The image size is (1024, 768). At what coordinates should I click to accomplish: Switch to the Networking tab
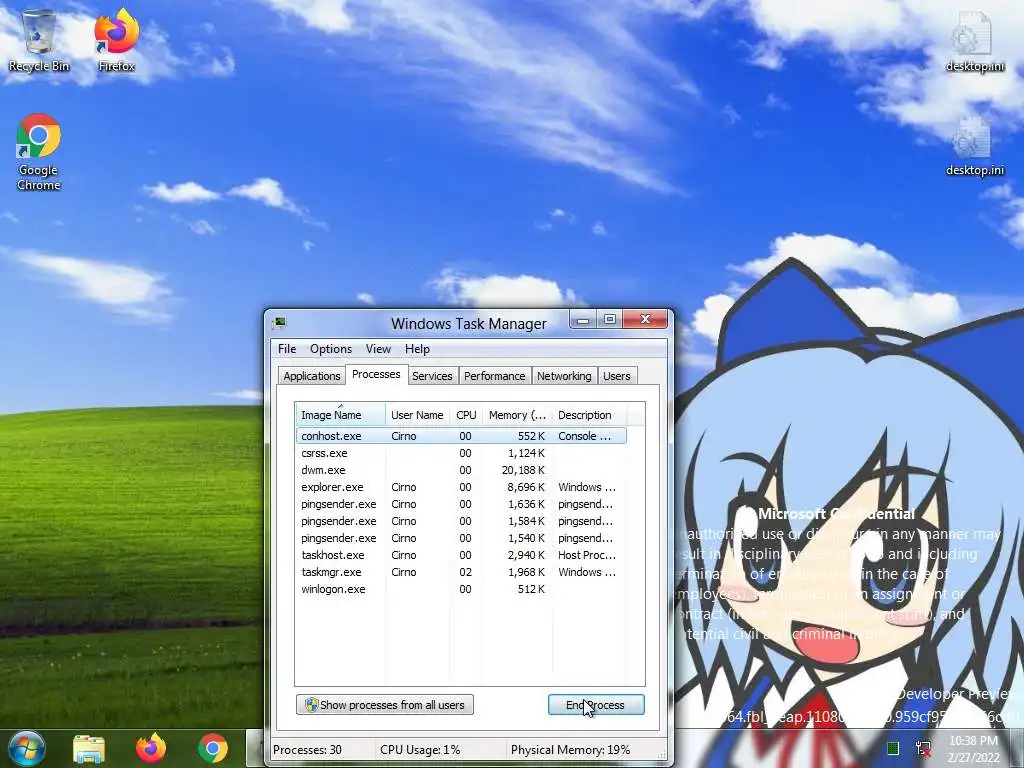click(x=564, y=376)
